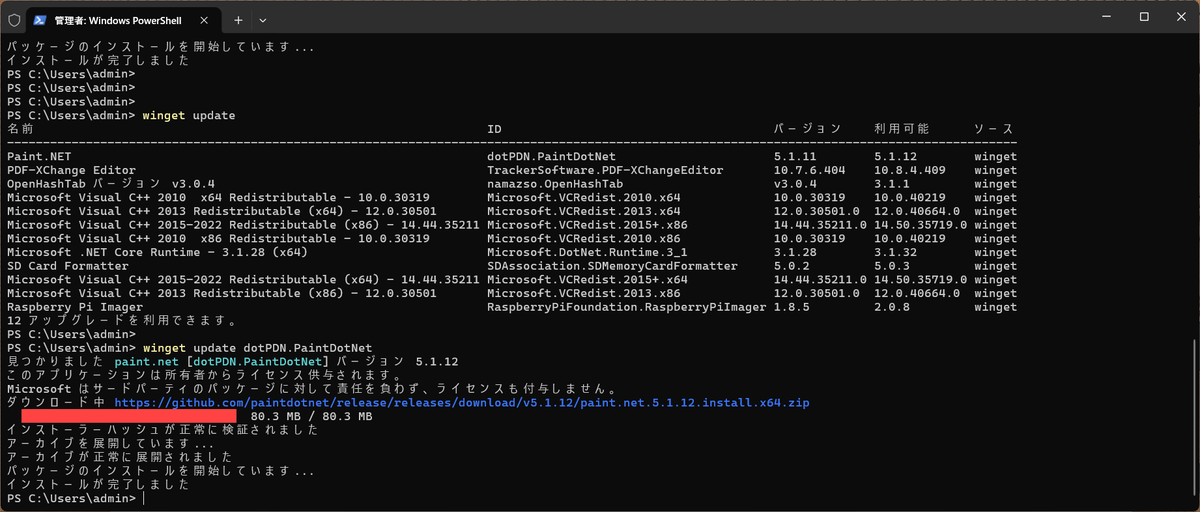Image resolution: width=1200 pixels, height=512 pixels.
Task: Click the バージョン column header
Action: coord(808,129)
